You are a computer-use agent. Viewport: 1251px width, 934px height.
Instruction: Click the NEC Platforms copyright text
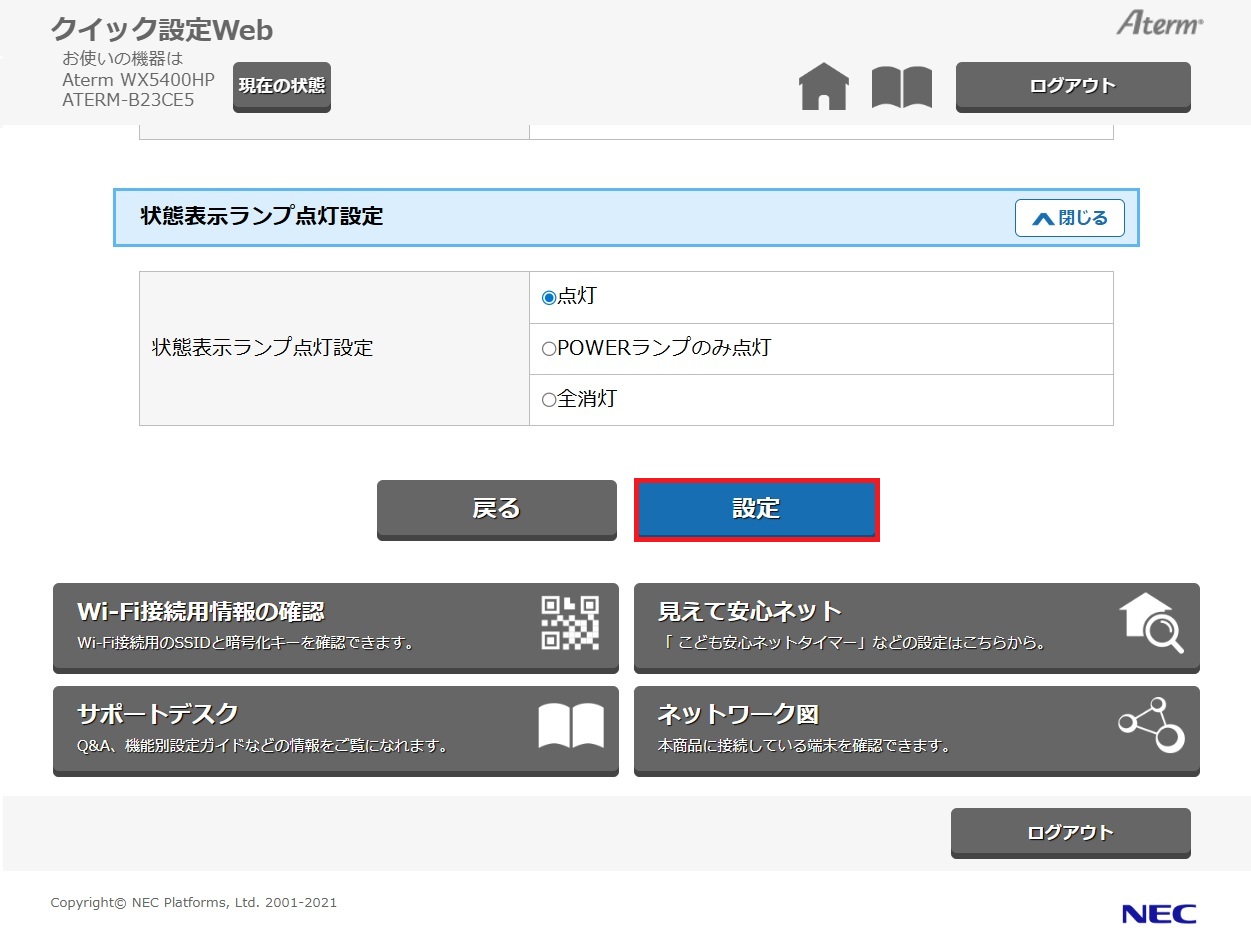coord(194,903)
